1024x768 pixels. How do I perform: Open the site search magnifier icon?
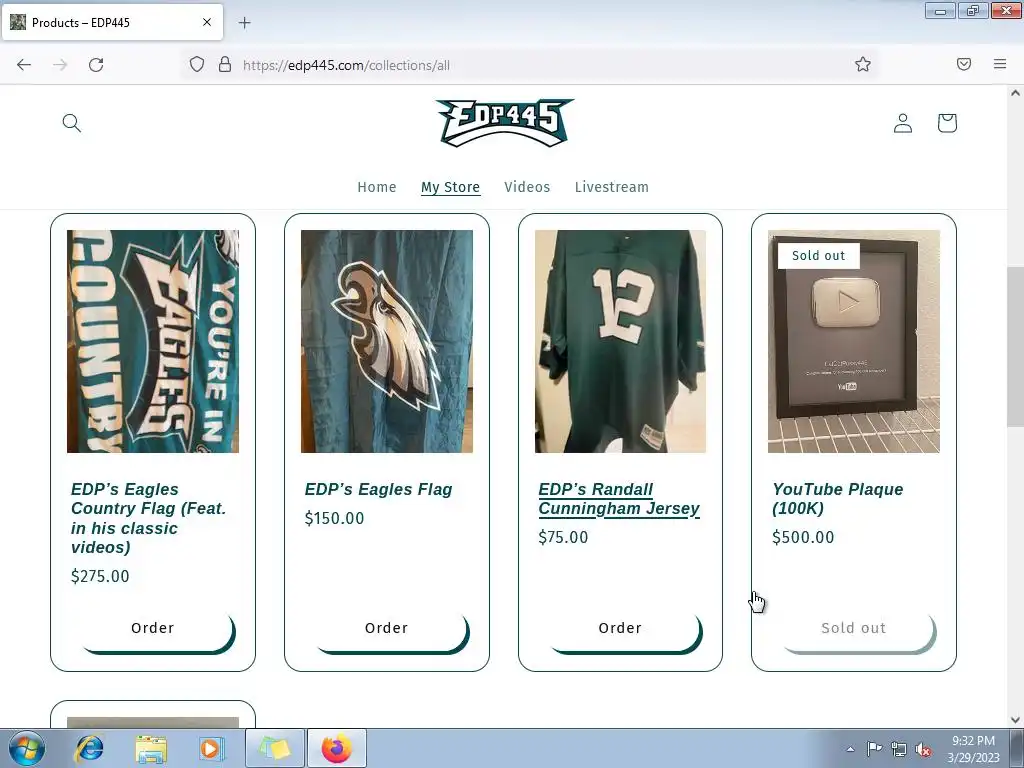[72, 123]
